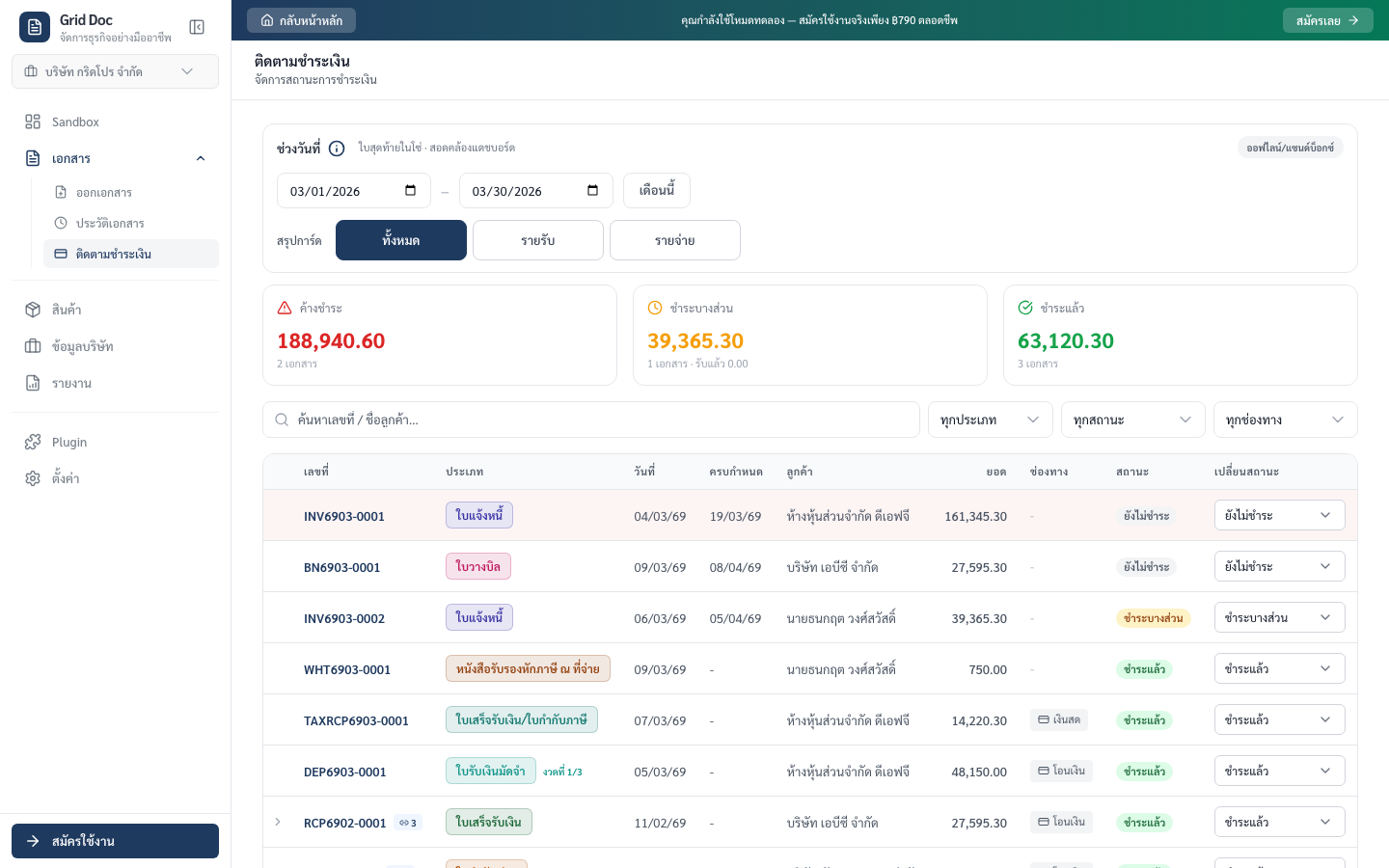
Task: Open calendar picker for end date 03/30/2026
Action: pos(592,191)
